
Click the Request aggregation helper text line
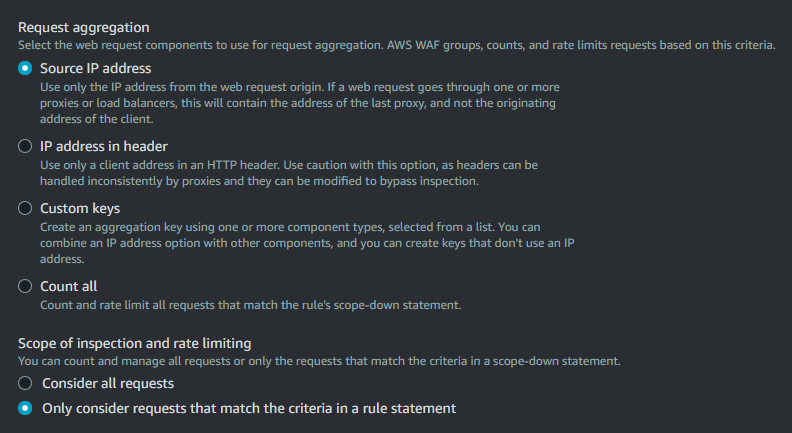(x=395, y=45)
